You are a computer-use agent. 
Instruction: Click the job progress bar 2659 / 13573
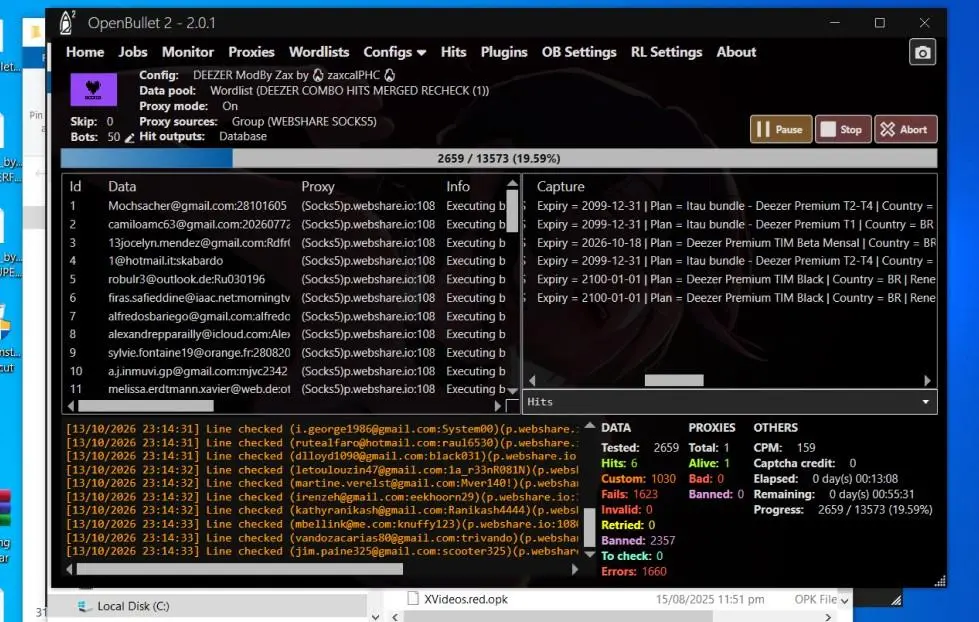tap(499, 159)
